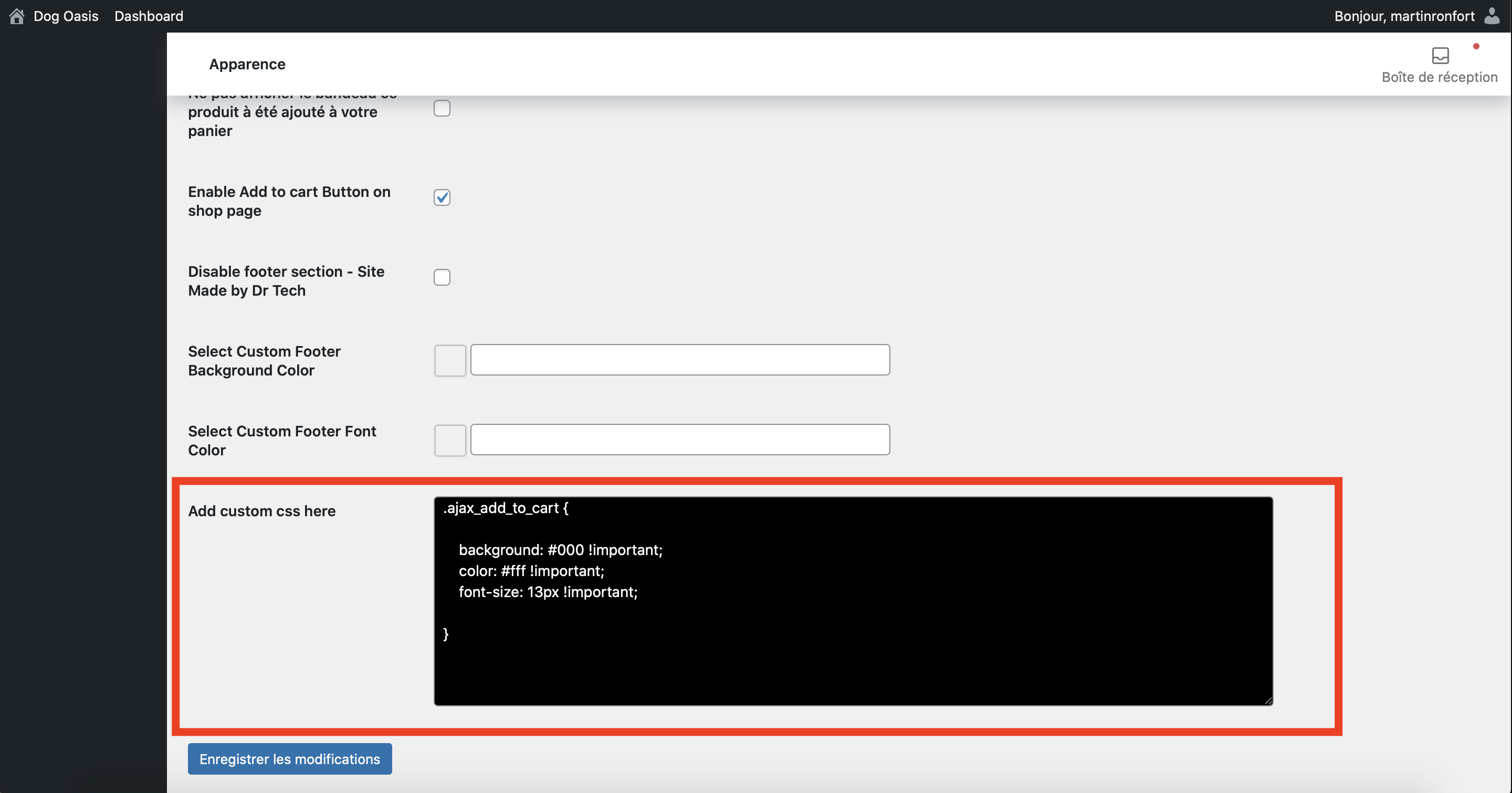The height and width of the screenshot is (793, 1512).
Task: Toggle the produit ajouté à votre panier checkbox
Action: pyautogui.click(x=442, y=108)
